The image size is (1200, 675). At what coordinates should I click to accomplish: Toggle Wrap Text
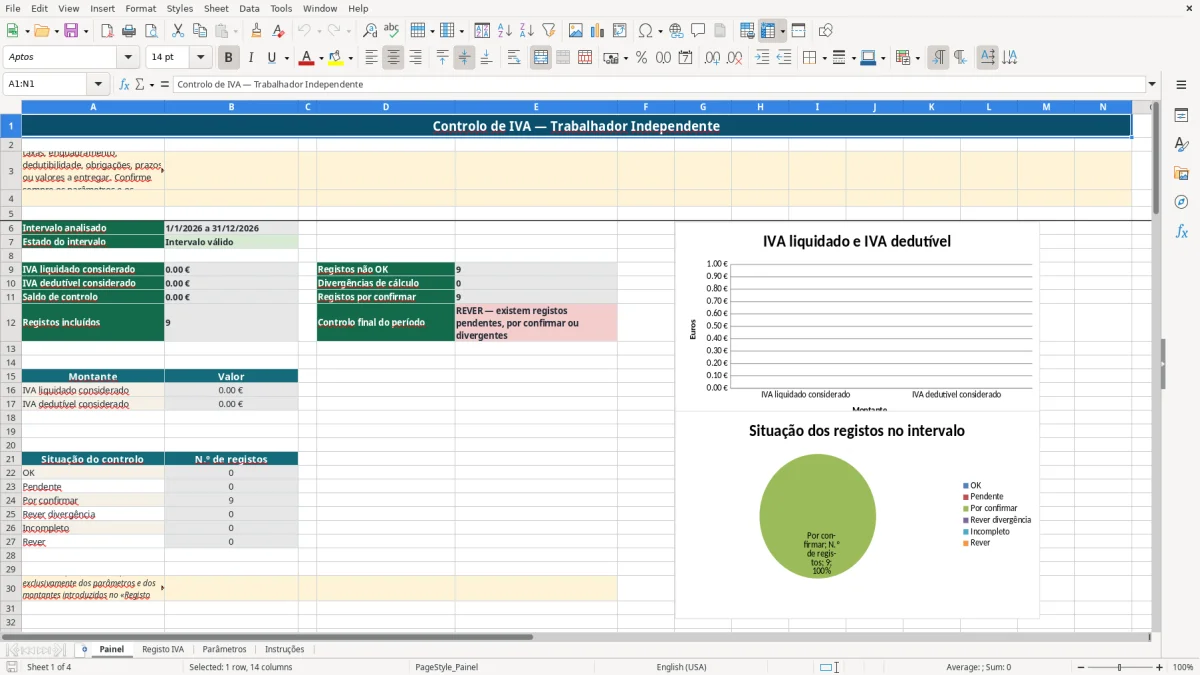coord(514,58)
